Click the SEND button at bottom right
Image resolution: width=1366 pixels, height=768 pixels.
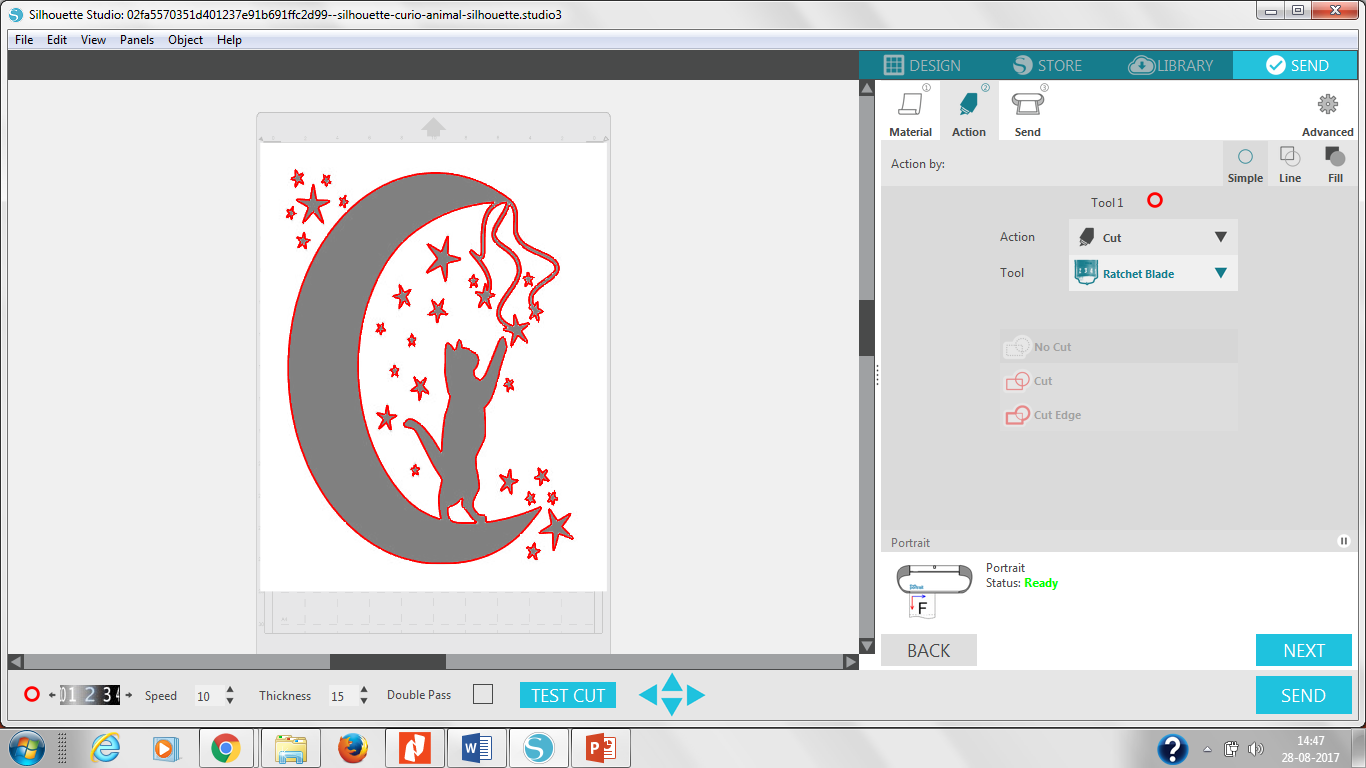click(1304, 695)
